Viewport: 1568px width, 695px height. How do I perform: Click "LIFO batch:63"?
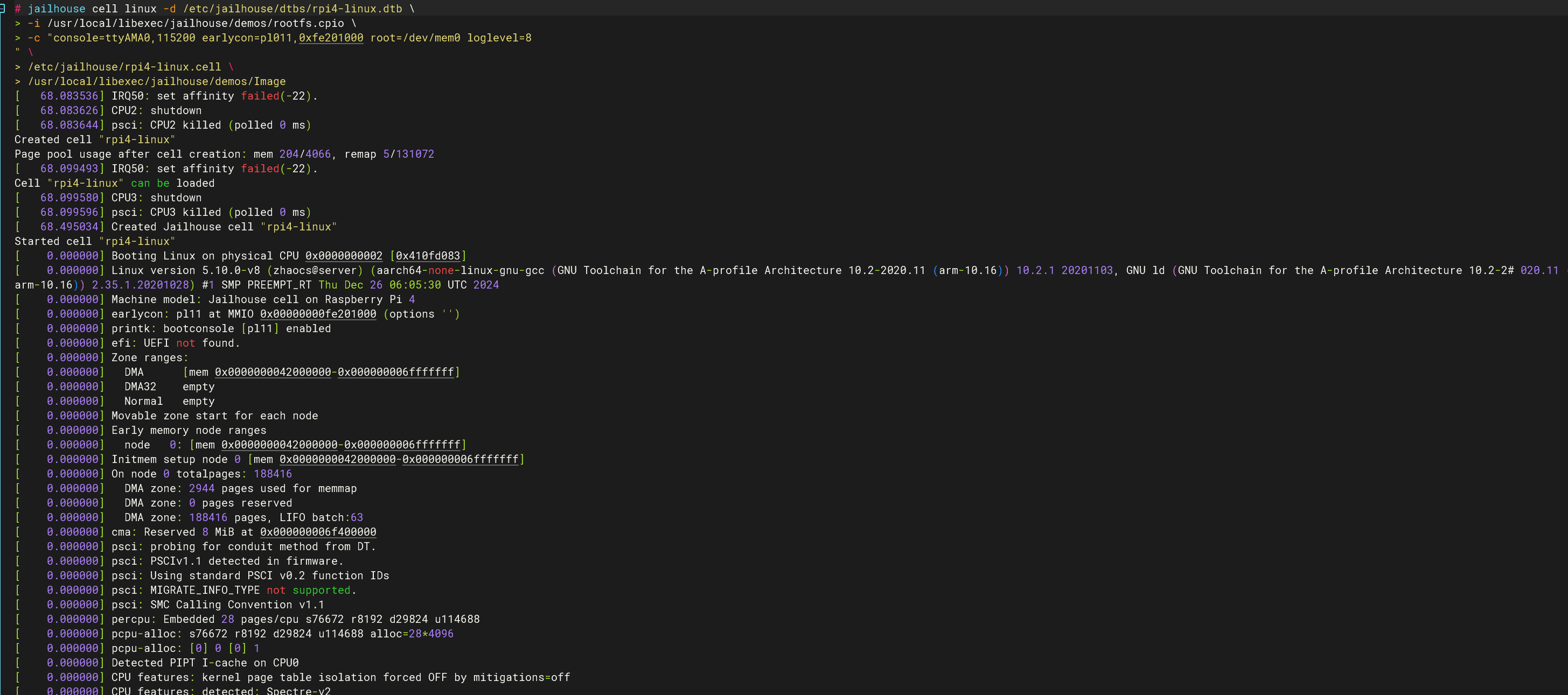pyautogui.click(x=322, y=518)
